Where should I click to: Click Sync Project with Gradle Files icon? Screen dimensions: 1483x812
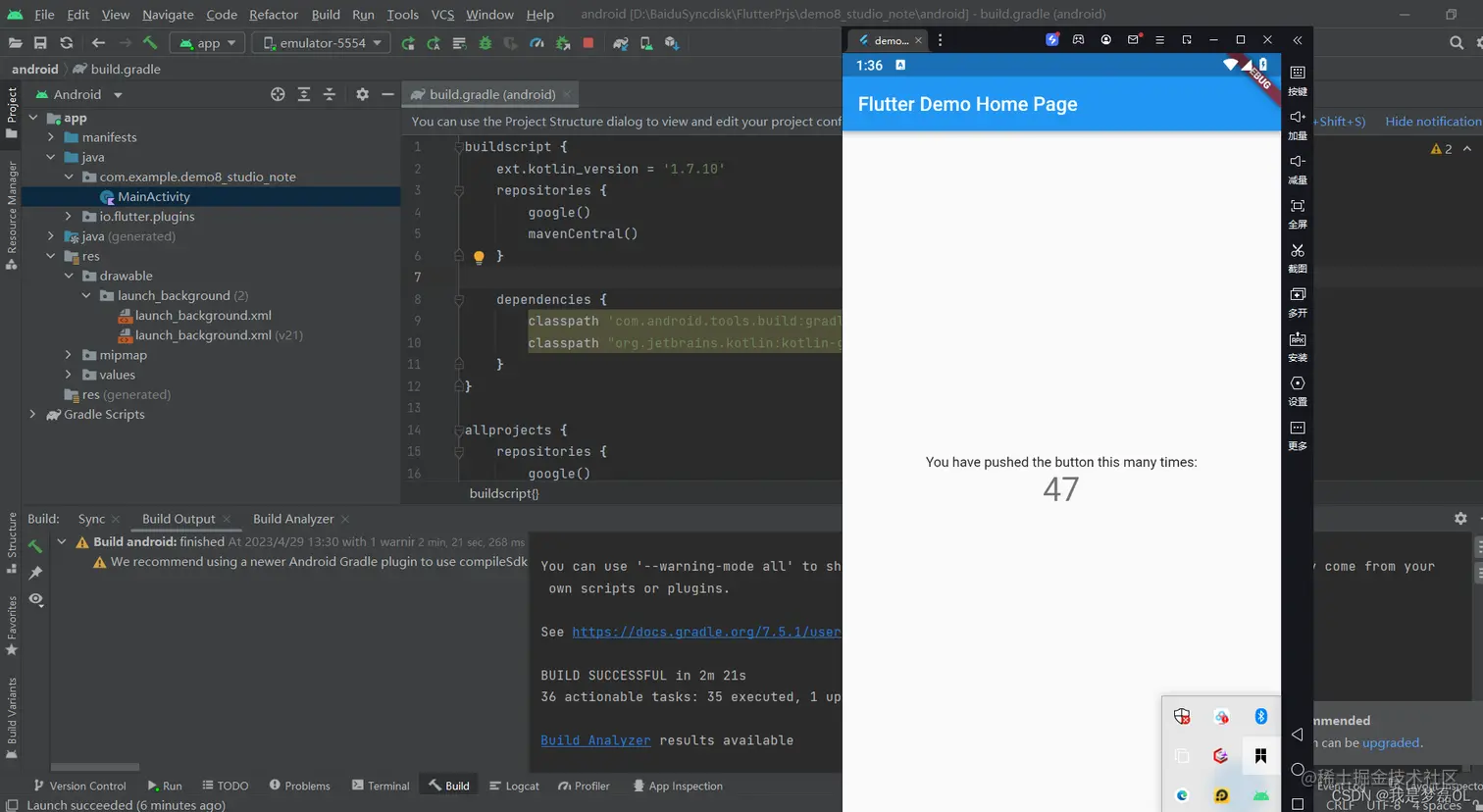(x=621, y=43)
